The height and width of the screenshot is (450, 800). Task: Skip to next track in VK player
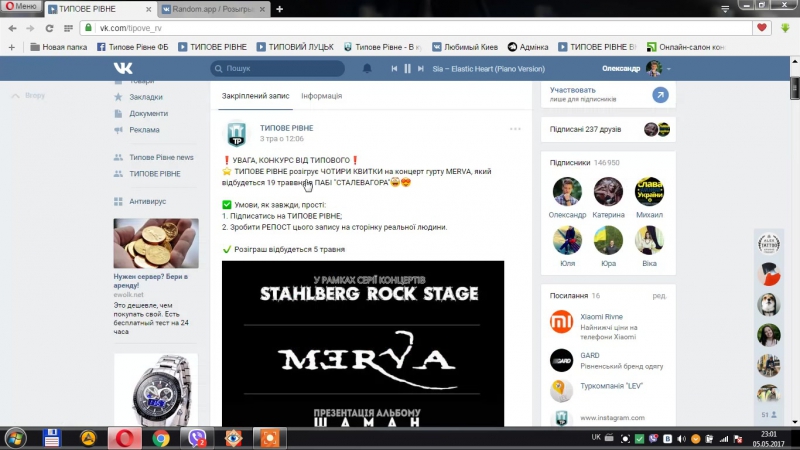coord(420,68)
